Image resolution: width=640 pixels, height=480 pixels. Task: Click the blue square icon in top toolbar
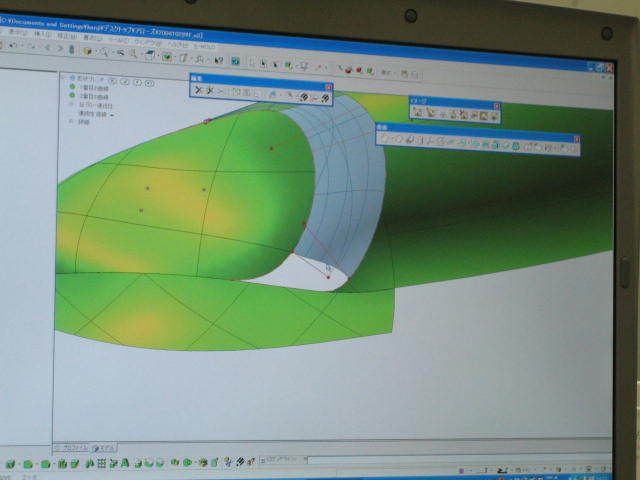235,61
